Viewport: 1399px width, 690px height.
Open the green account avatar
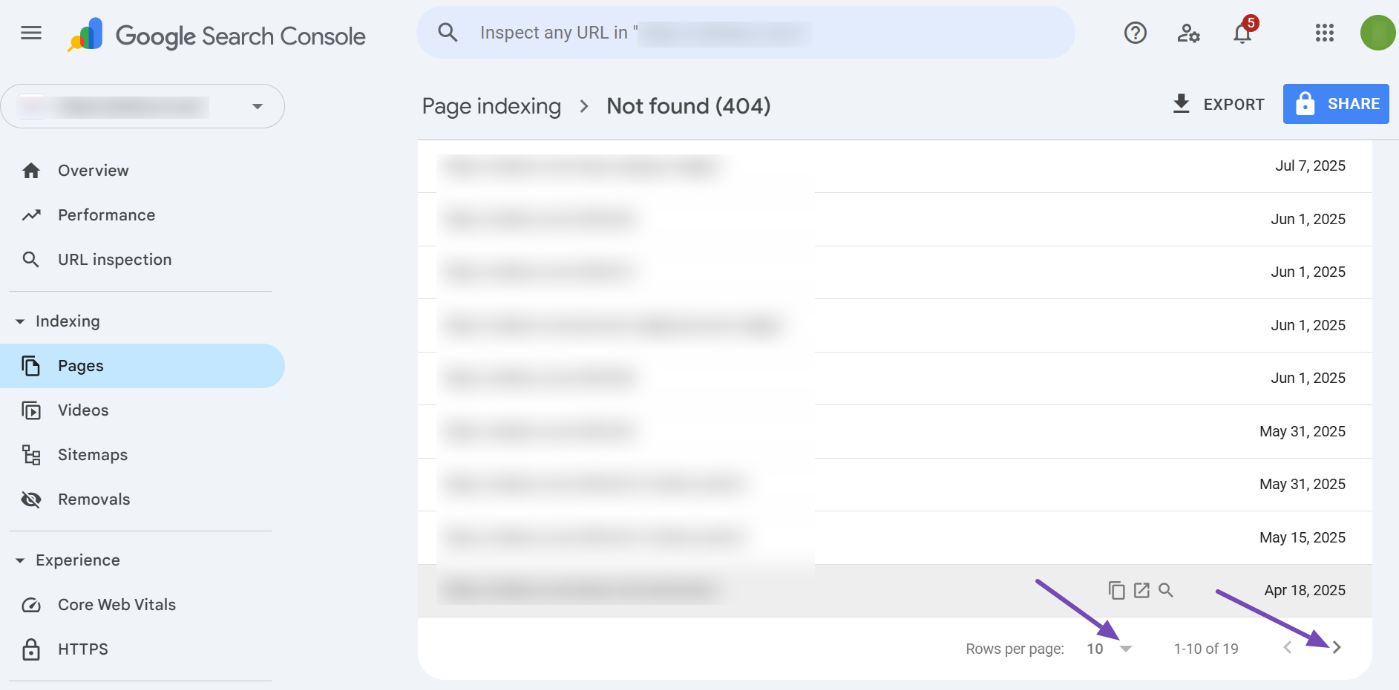[x=1377, y=33]
